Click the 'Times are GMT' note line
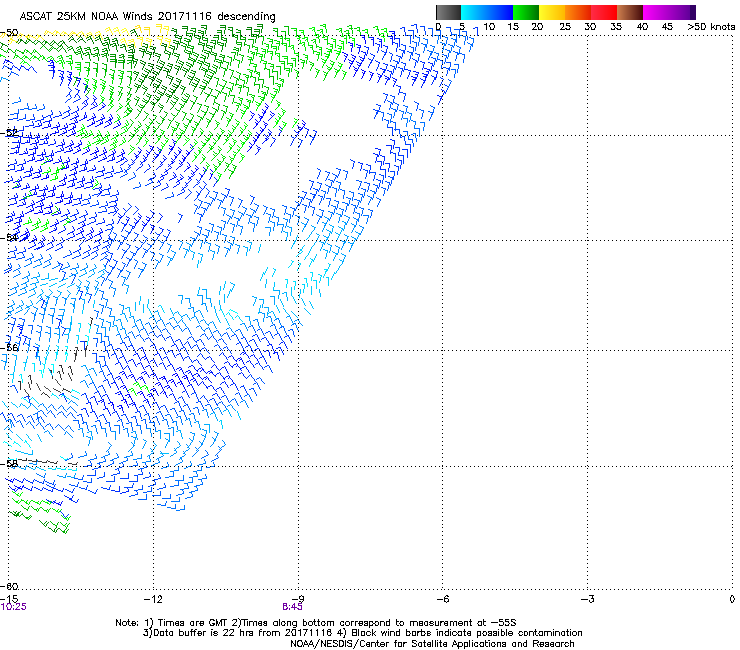This screenshot has width=740, height=650. (330, 622)
